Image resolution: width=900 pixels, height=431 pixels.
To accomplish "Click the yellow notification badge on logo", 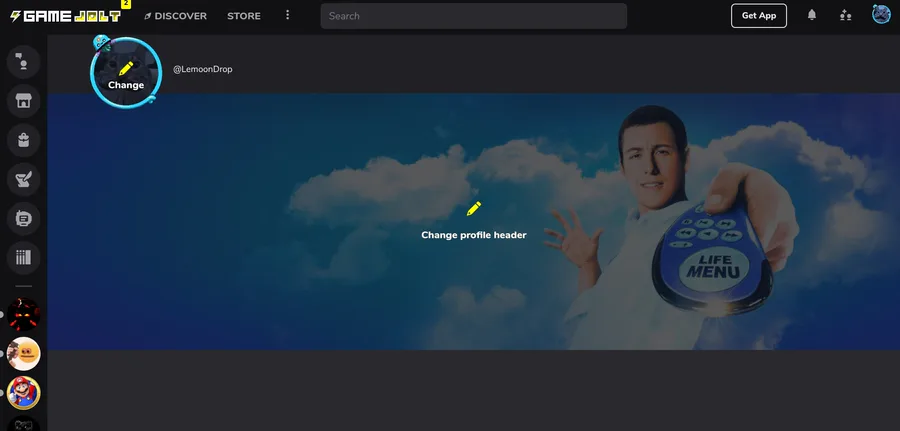I will pyautogui.click(x=126, y=3).
